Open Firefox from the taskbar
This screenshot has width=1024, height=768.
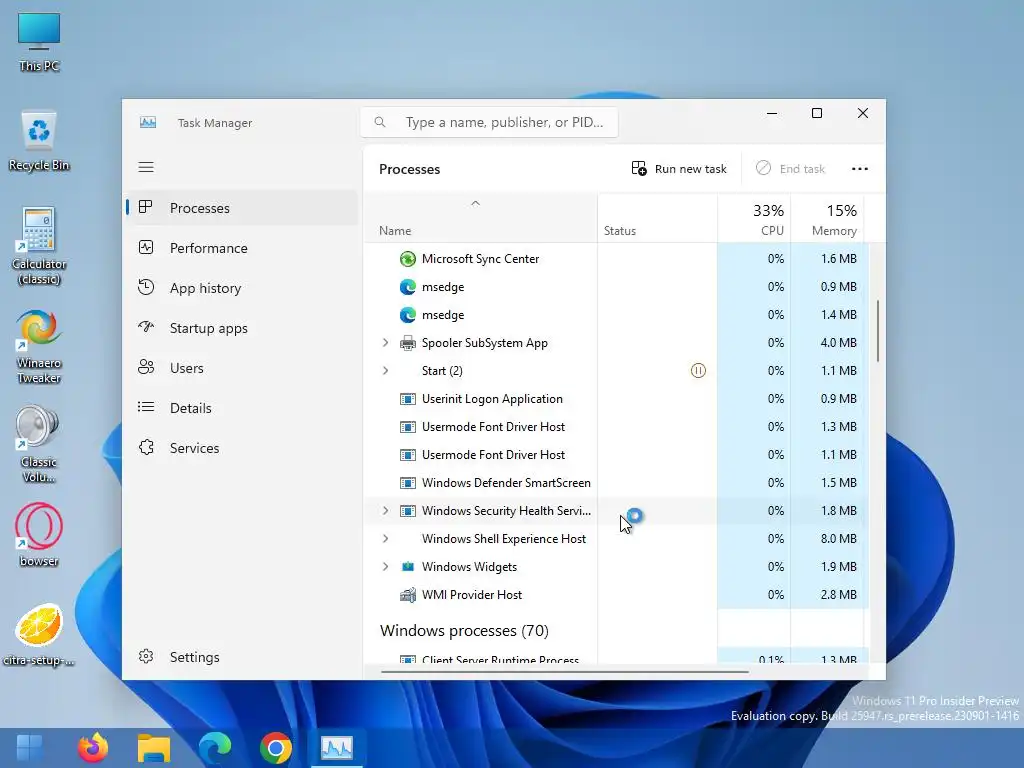93,748
